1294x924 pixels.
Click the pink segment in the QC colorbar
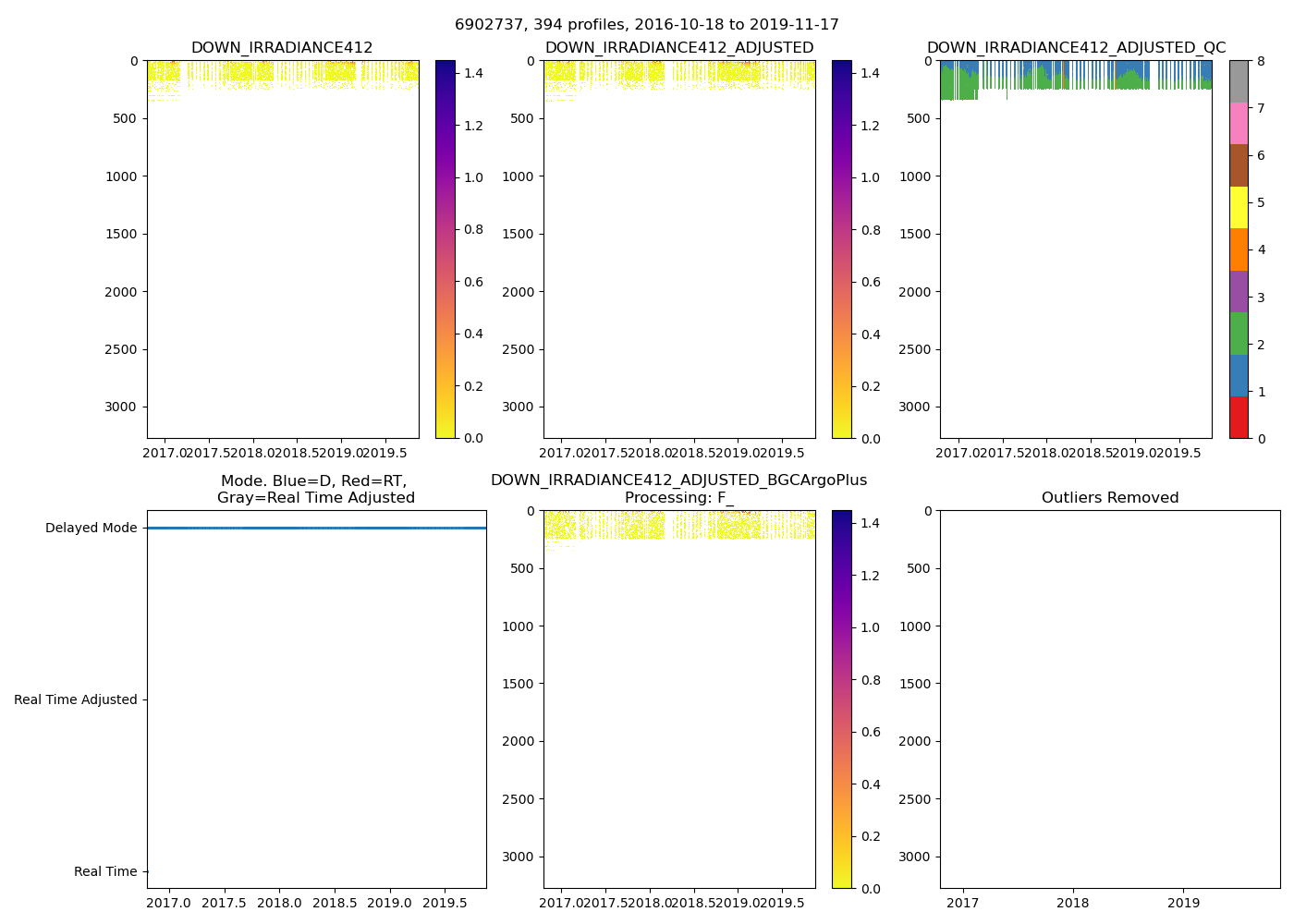pyautogui.click(x=1239, y=123)
